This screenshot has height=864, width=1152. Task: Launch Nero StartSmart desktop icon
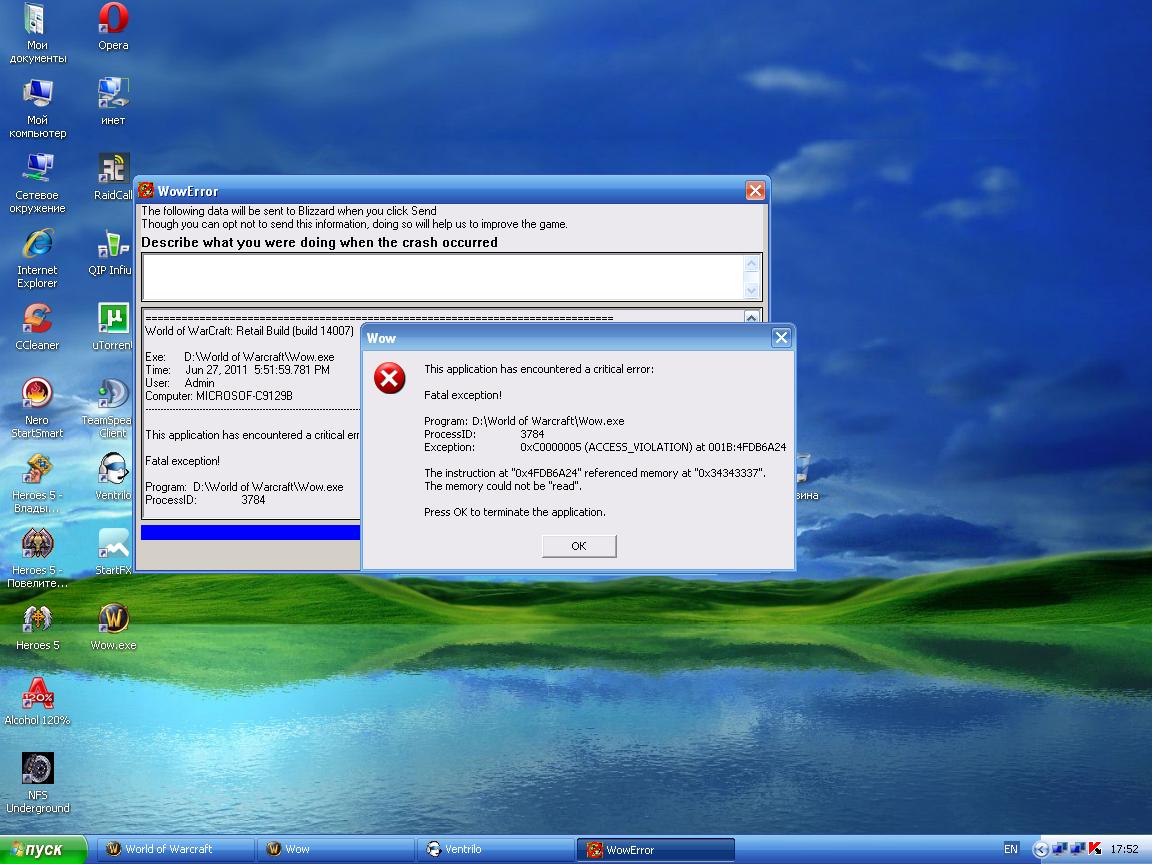point(37,408)
